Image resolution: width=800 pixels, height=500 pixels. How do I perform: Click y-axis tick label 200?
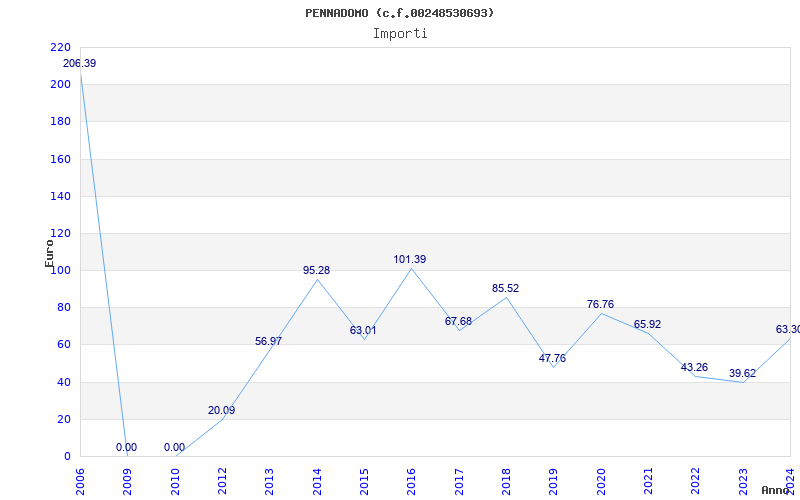[60, 85]
